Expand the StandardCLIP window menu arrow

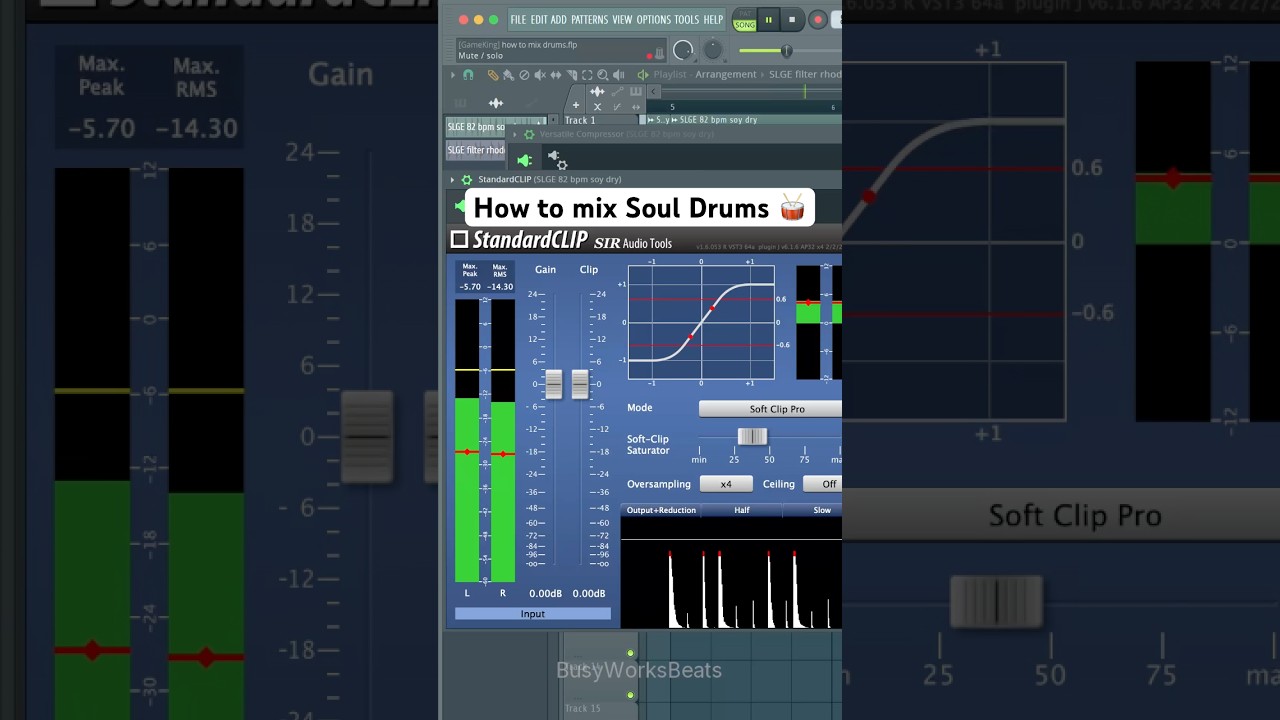452,180
